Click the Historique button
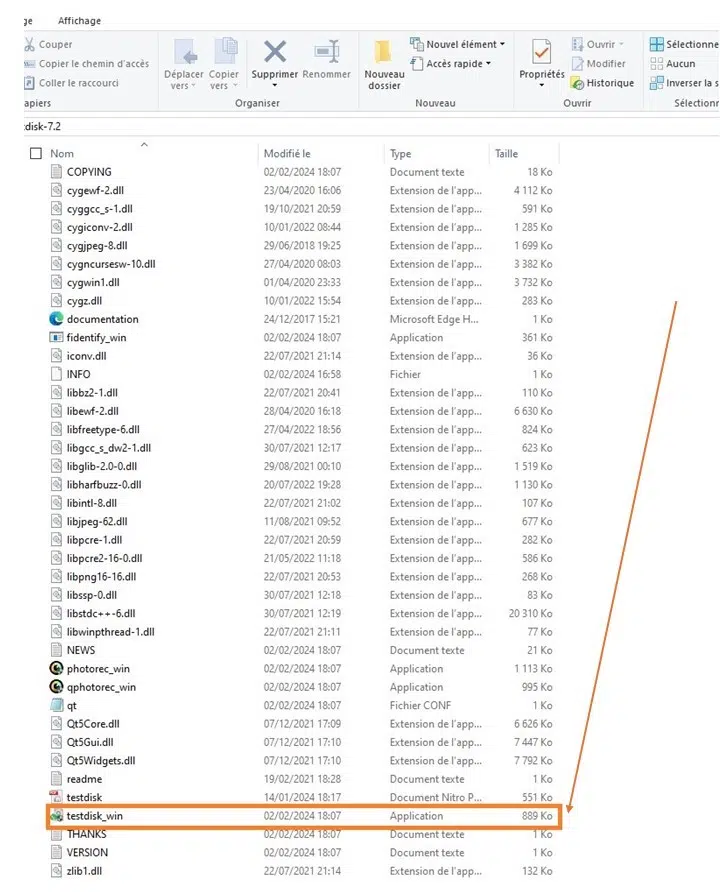The image size is (720, 892). (x=602, y=83)
